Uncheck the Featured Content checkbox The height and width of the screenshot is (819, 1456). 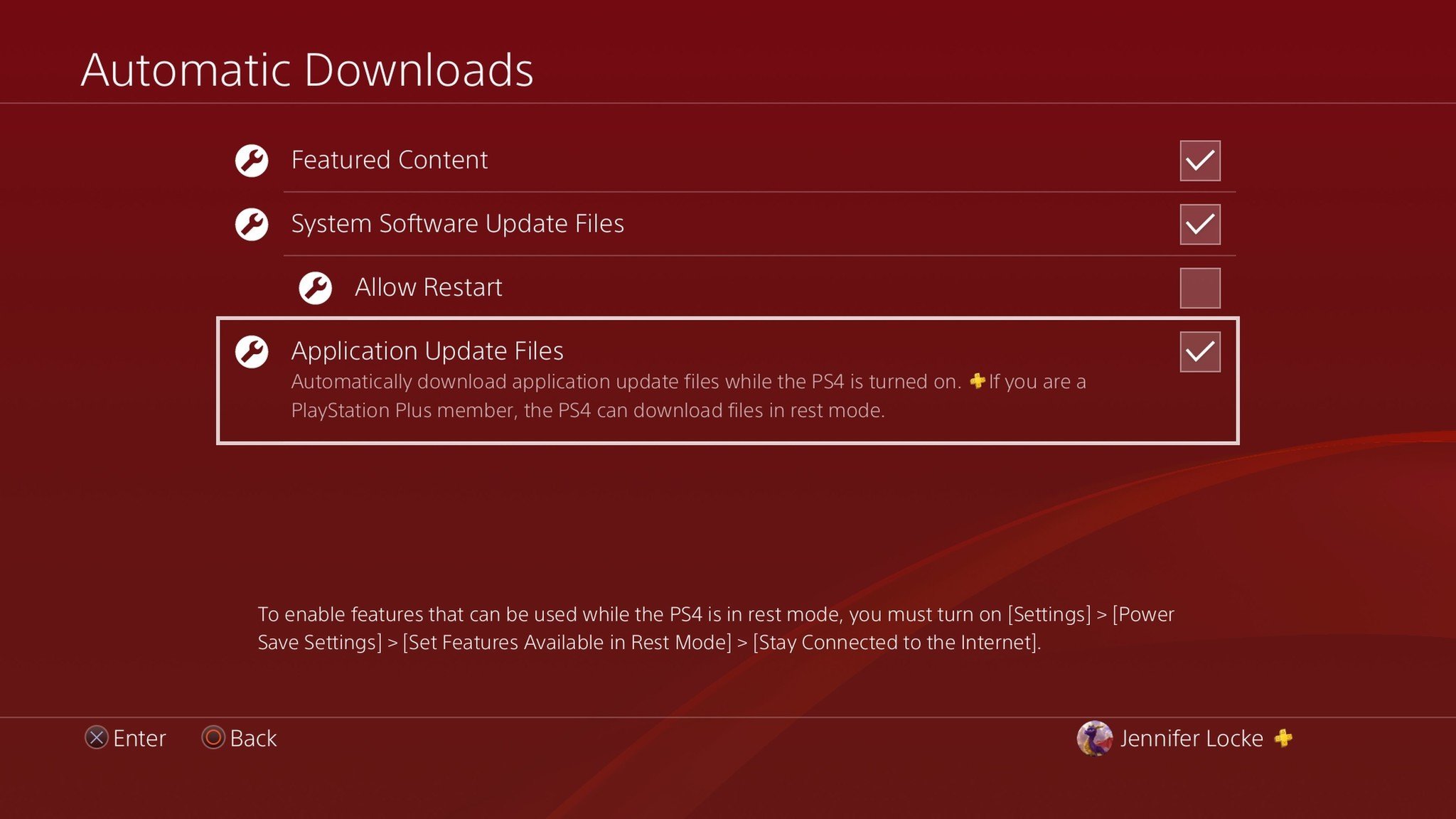point(1200,161)
